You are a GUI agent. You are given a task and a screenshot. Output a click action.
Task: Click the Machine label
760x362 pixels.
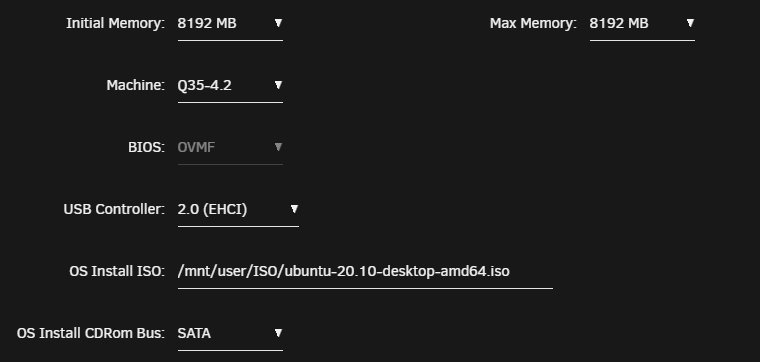[136, 85]
